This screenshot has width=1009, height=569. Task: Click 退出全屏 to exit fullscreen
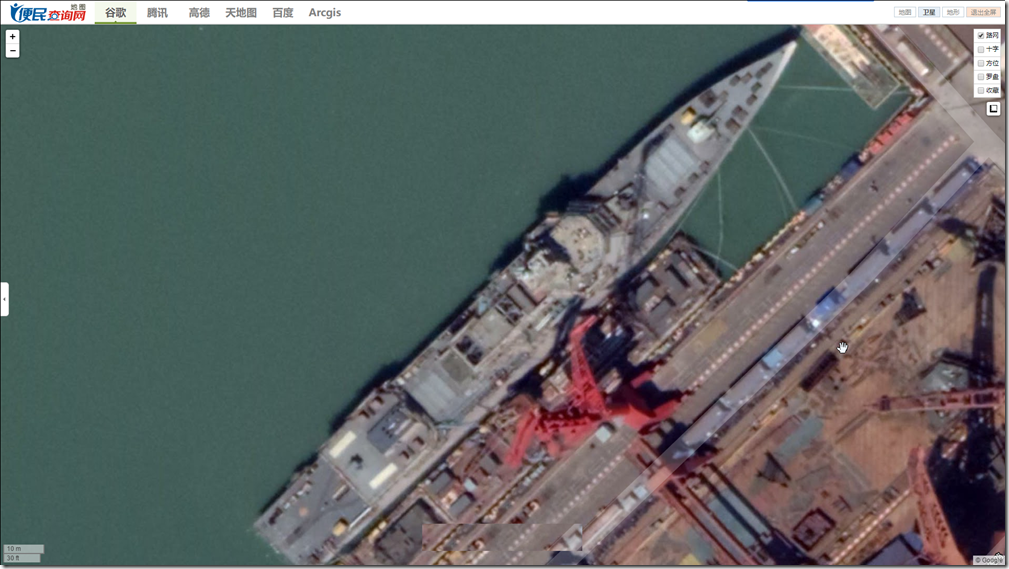pyautogui.click(x=984, y=13)
